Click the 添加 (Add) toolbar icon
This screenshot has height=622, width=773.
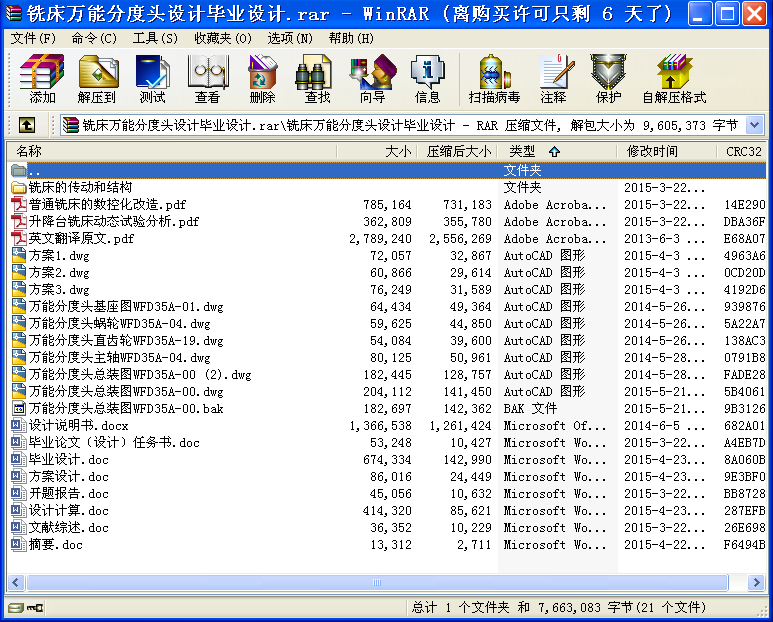(42, 79)
